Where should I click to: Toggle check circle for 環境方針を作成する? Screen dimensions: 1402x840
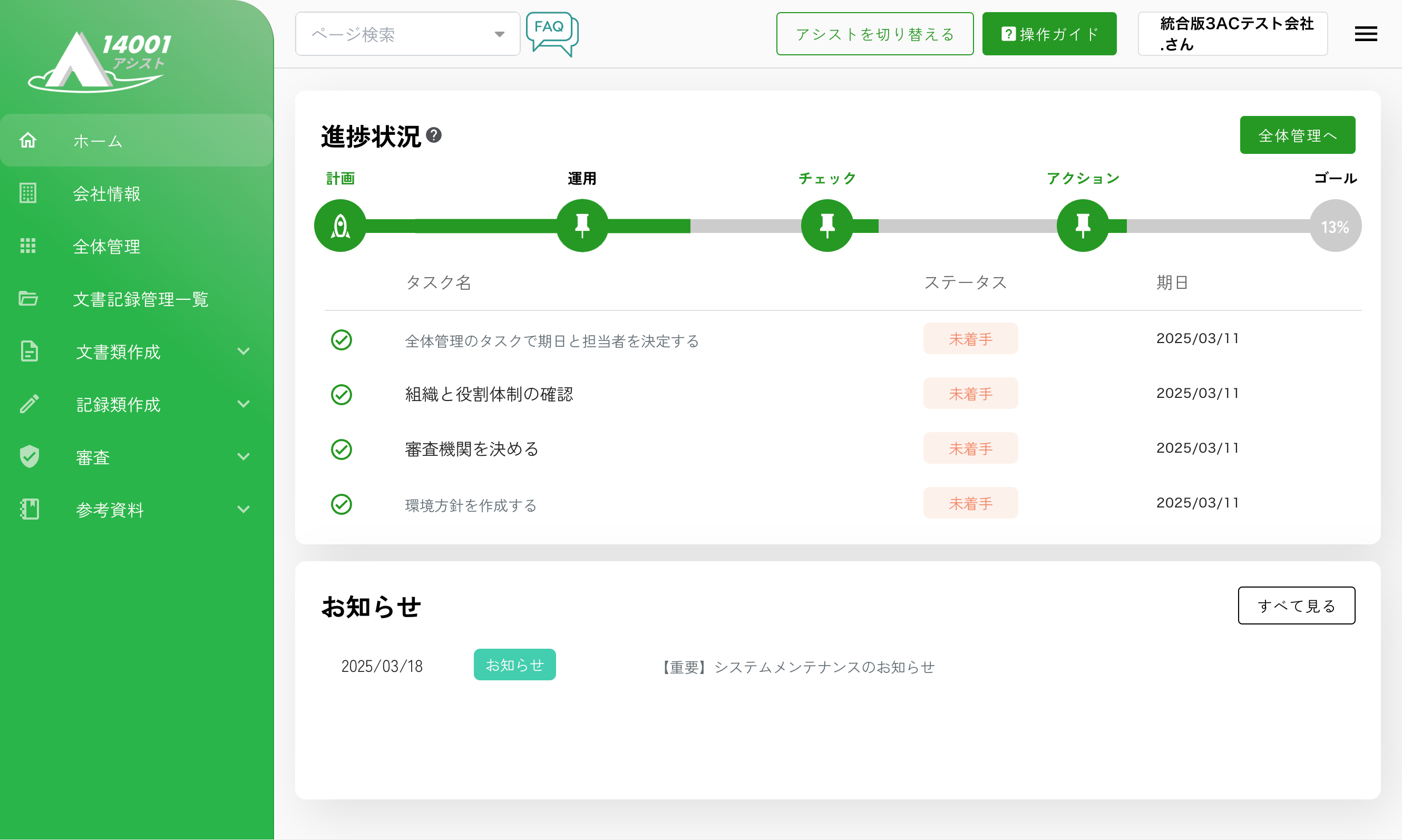[342, 504]
